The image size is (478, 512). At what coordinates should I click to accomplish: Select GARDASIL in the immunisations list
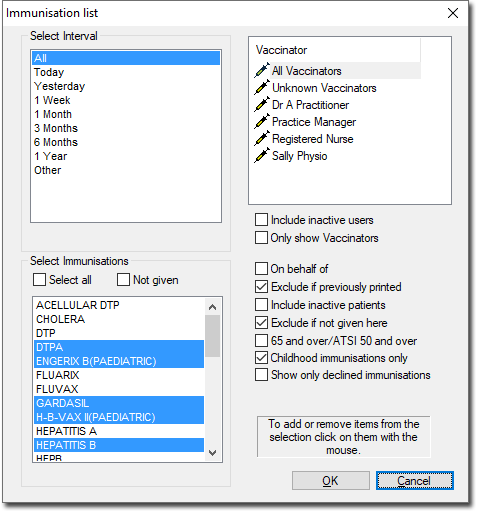[119, 403]
